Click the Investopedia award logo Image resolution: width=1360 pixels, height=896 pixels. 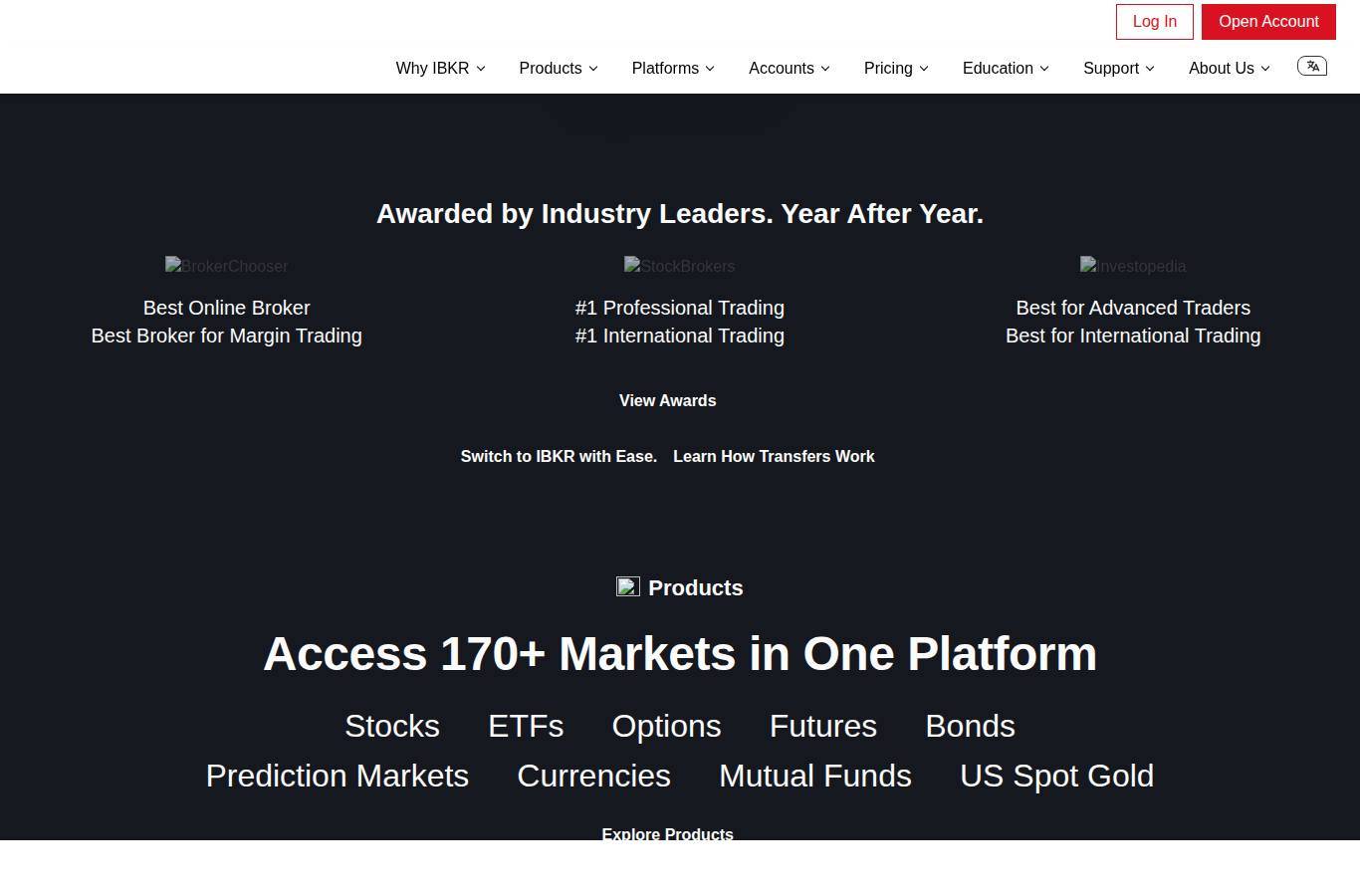coord(1133,266)
